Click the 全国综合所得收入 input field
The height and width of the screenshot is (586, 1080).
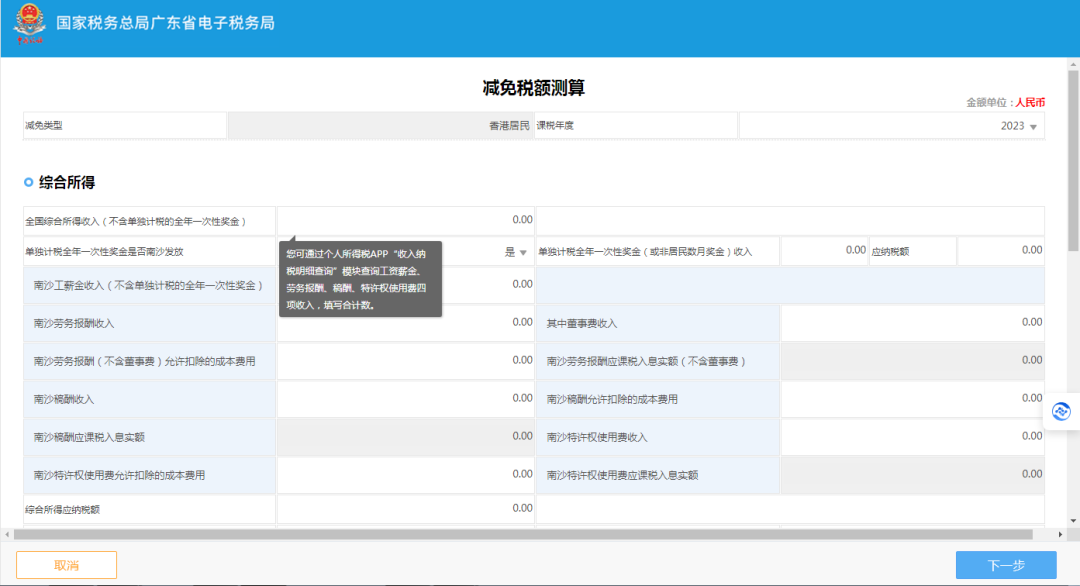pos(406,220)
